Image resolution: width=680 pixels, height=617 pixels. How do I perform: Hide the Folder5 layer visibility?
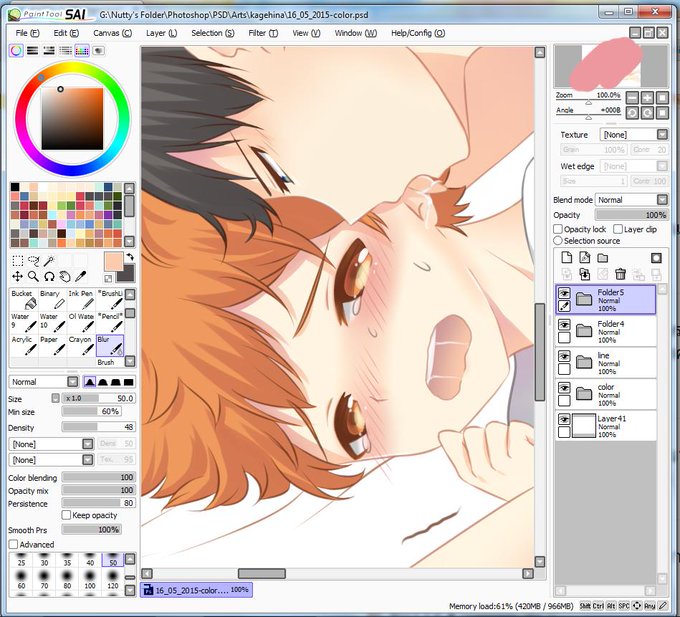click(564, 293)
